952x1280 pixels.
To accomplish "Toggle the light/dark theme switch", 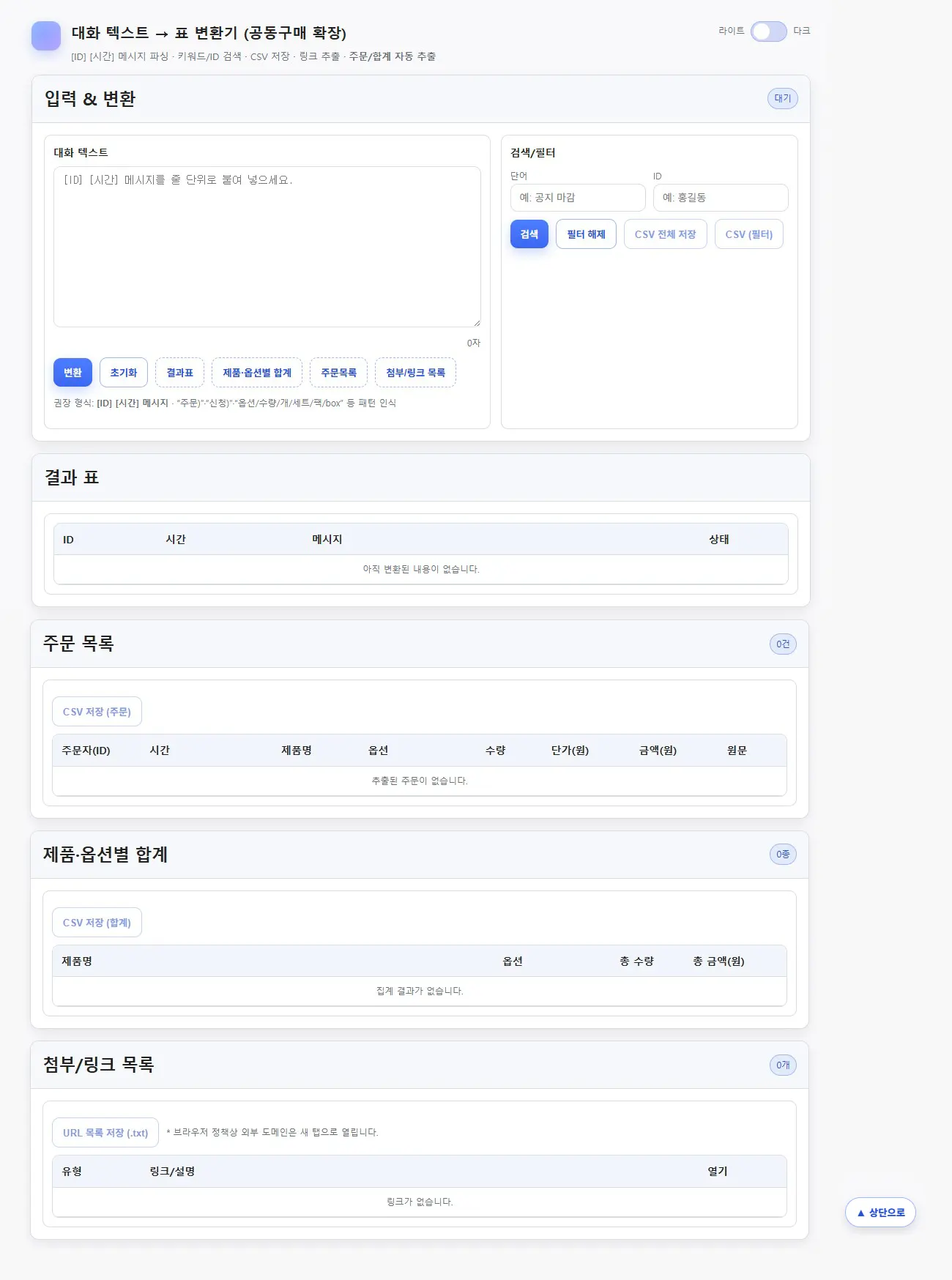I will click(x=768, y=31).
